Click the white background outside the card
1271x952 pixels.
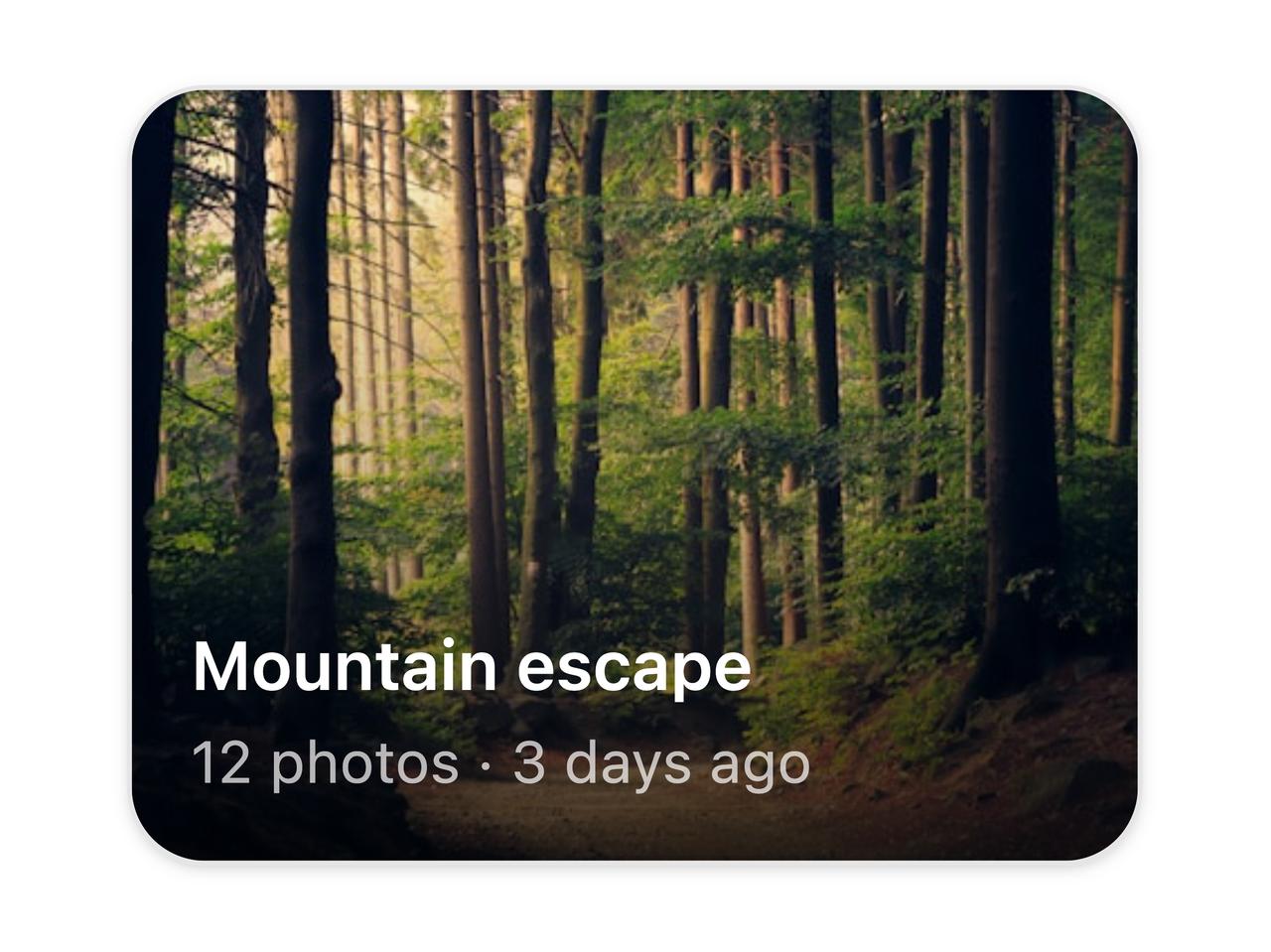coord(635,40)
